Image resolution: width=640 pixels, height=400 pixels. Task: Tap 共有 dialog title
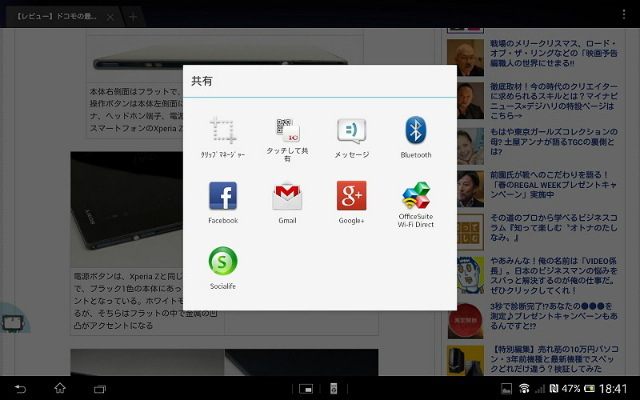coord(202,81)
